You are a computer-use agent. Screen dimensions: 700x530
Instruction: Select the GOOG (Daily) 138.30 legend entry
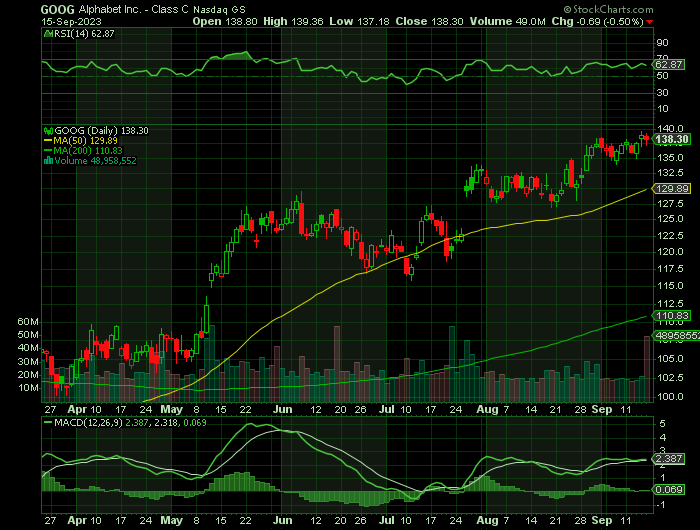pyautogui.click(x=101, y=131)
